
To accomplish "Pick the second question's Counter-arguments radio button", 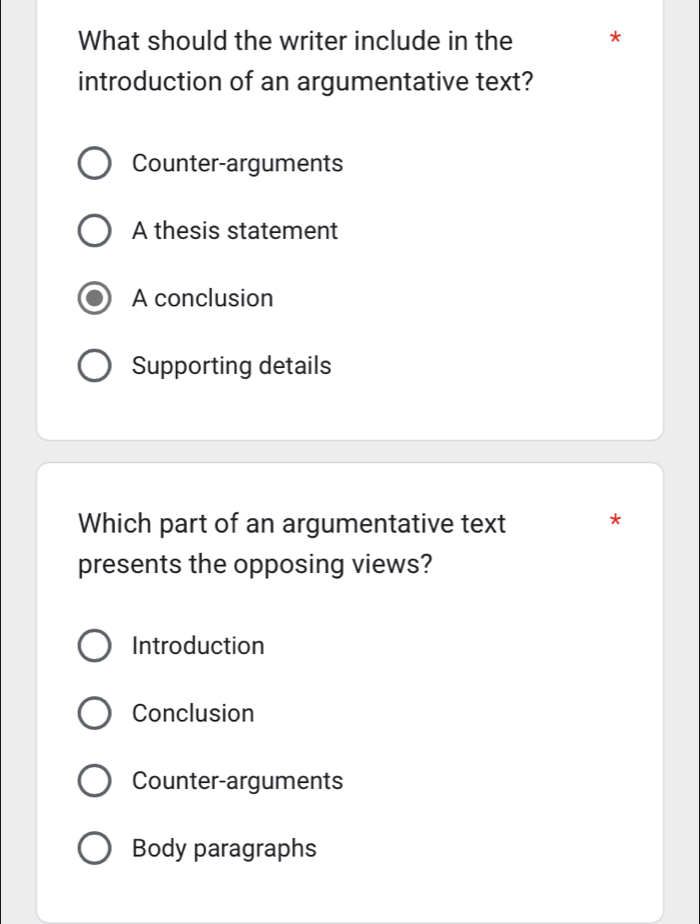I will [95, 782].
